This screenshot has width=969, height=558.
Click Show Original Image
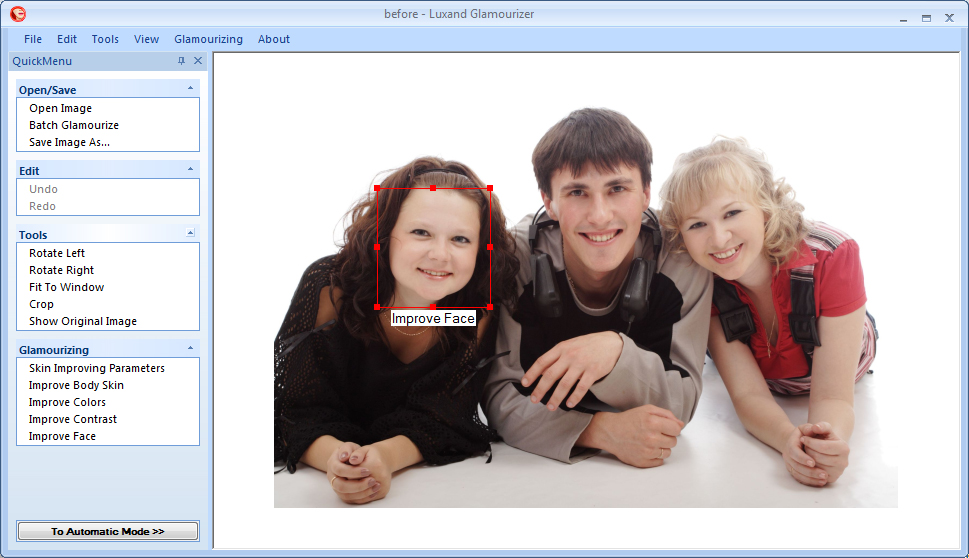point(83,321)
